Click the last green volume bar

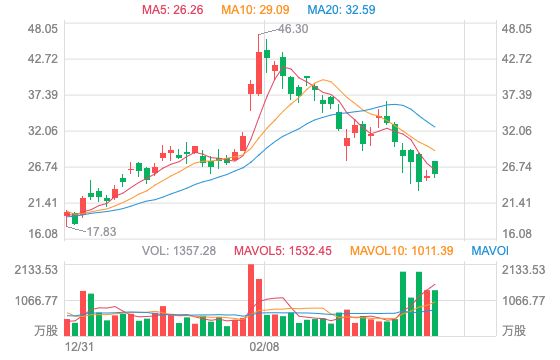tap(435, 313)
